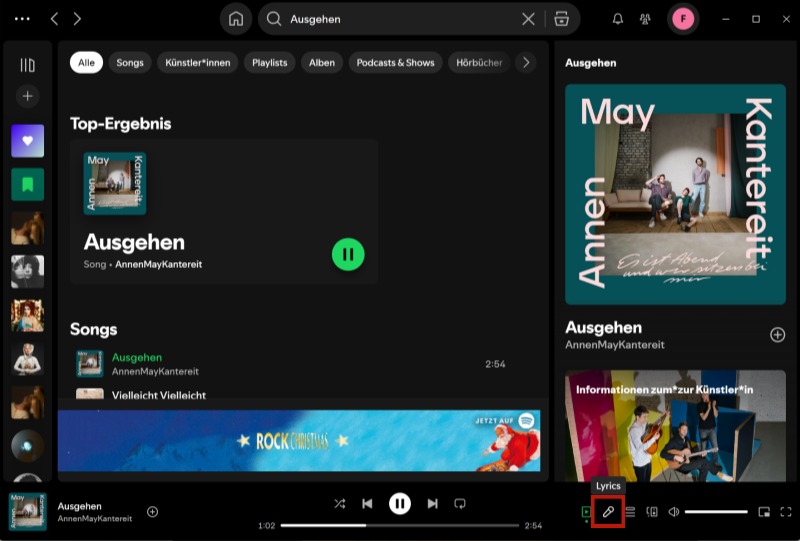
Task: Show more filter chips with chevron
Action: pyautogui.click(x=526, y=63)
